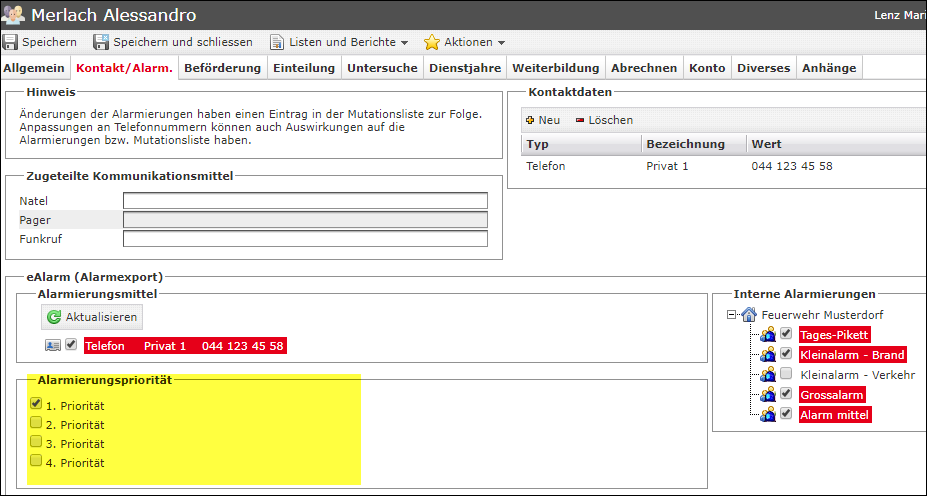Select the Feuerwehr Musterdorf tree label
Screen dimensions: 927x496
point(822,315)
